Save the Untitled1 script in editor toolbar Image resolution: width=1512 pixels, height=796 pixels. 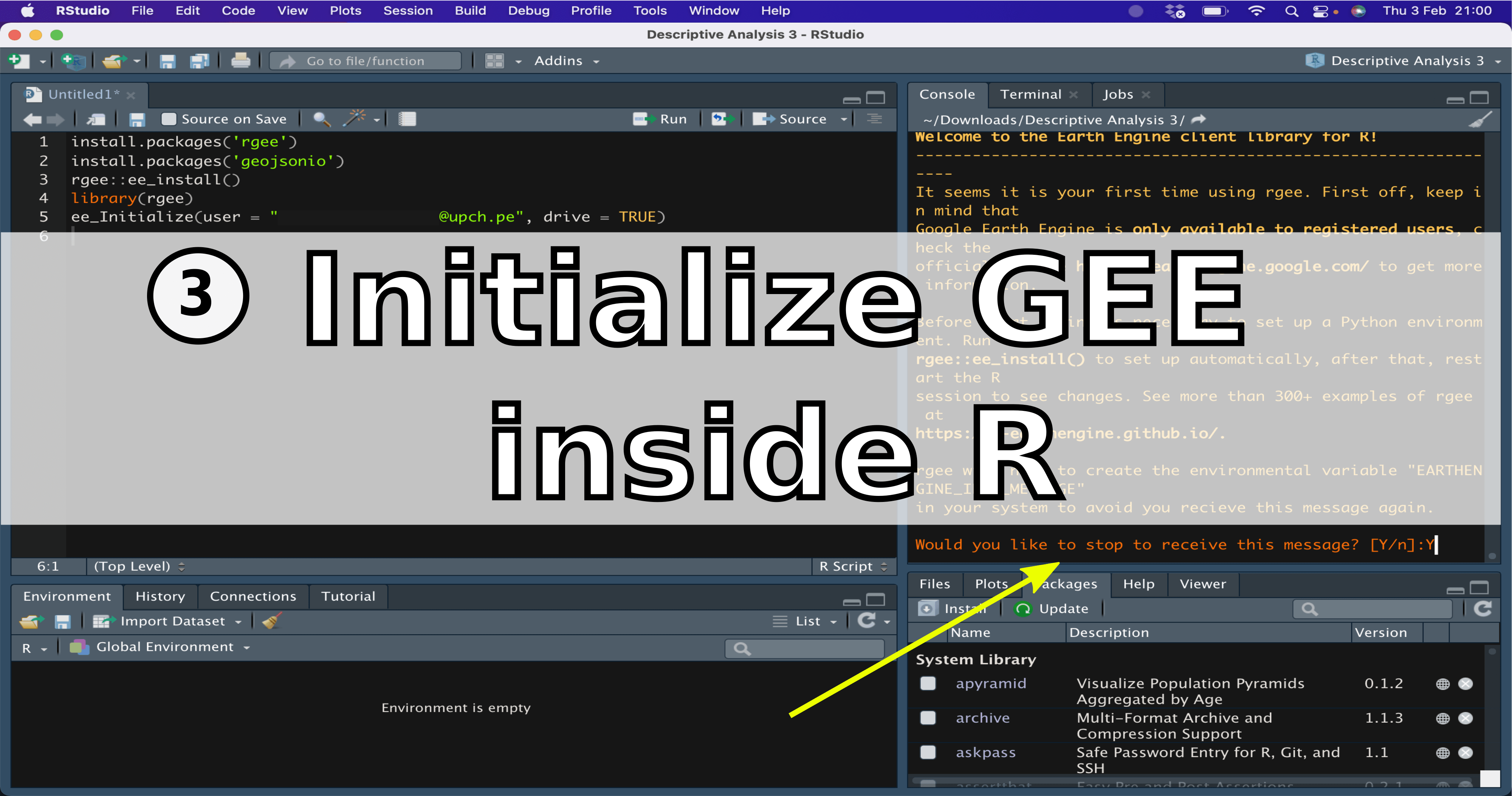137,120
